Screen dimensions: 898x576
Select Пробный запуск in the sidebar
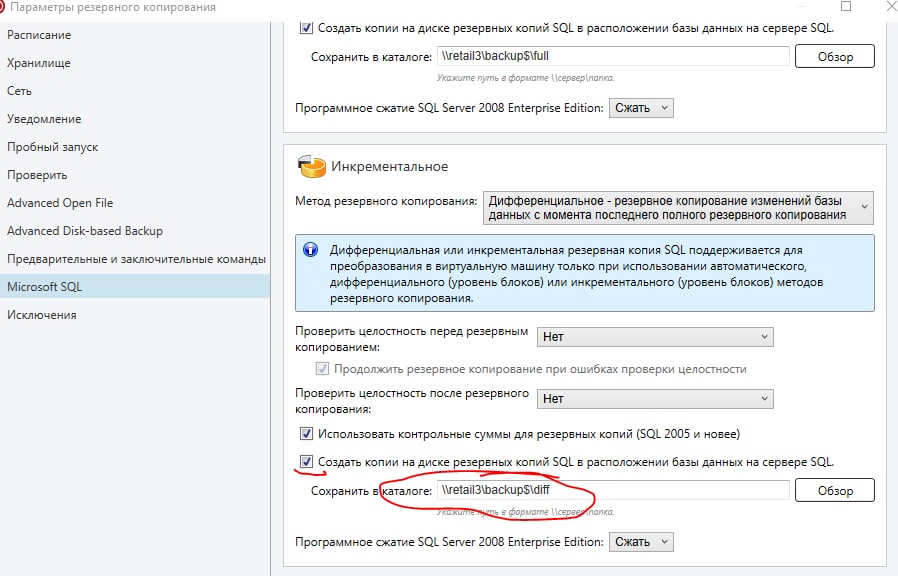point(53,147)
